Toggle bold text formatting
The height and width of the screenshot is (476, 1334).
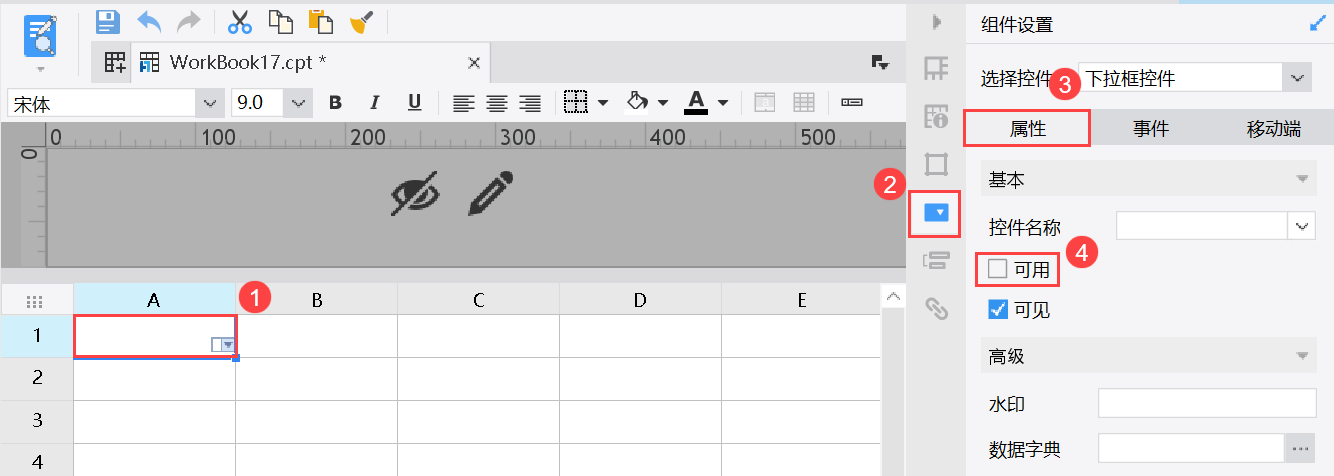pos(335,102)
